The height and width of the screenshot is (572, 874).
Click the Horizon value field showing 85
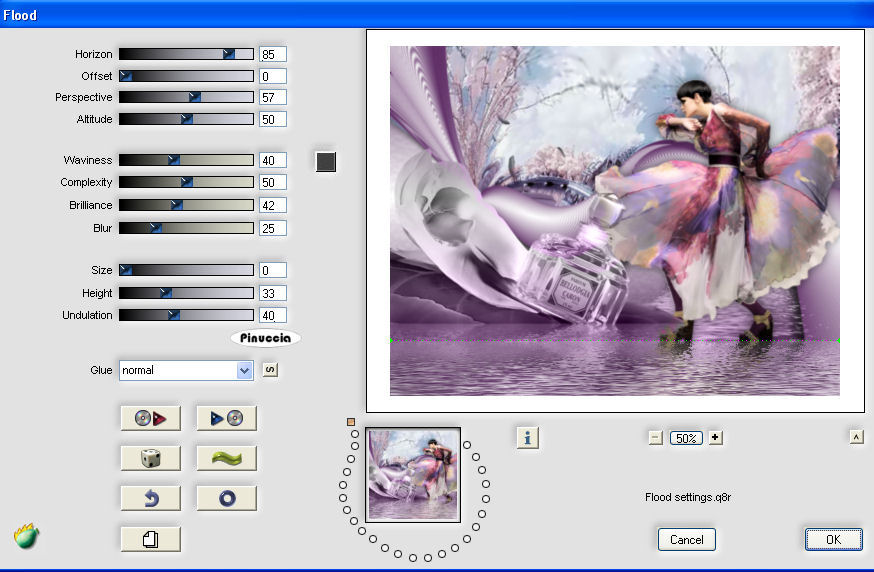click(273, 54)
